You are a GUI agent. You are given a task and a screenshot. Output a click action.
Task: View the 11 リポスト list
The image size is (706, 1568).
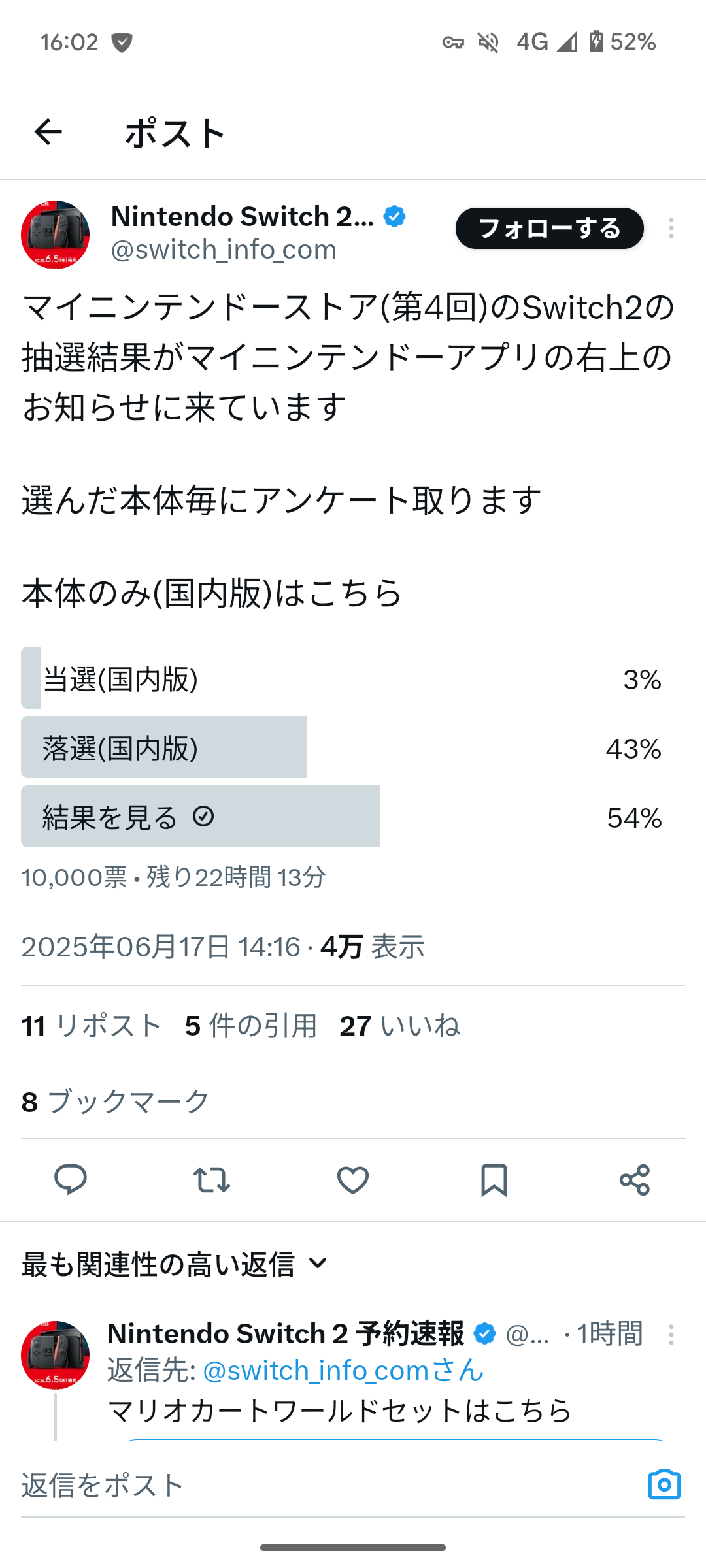coord(92,1026)
